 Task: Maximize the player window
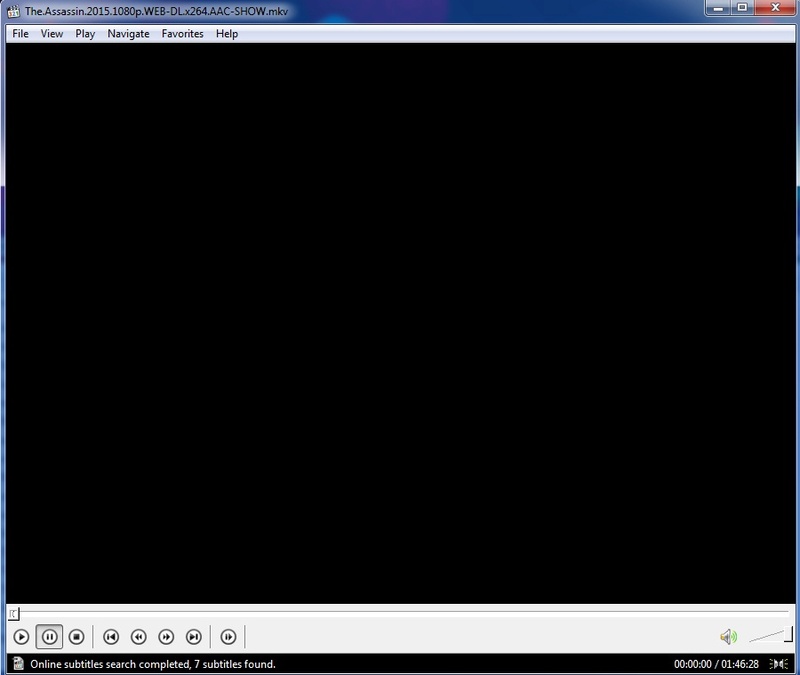point(743,8)
